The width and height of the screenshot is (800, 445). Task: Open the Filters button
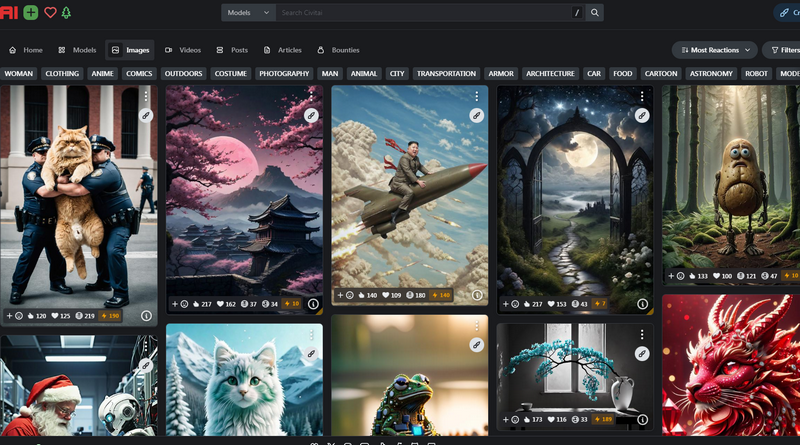tap(784, 50)
